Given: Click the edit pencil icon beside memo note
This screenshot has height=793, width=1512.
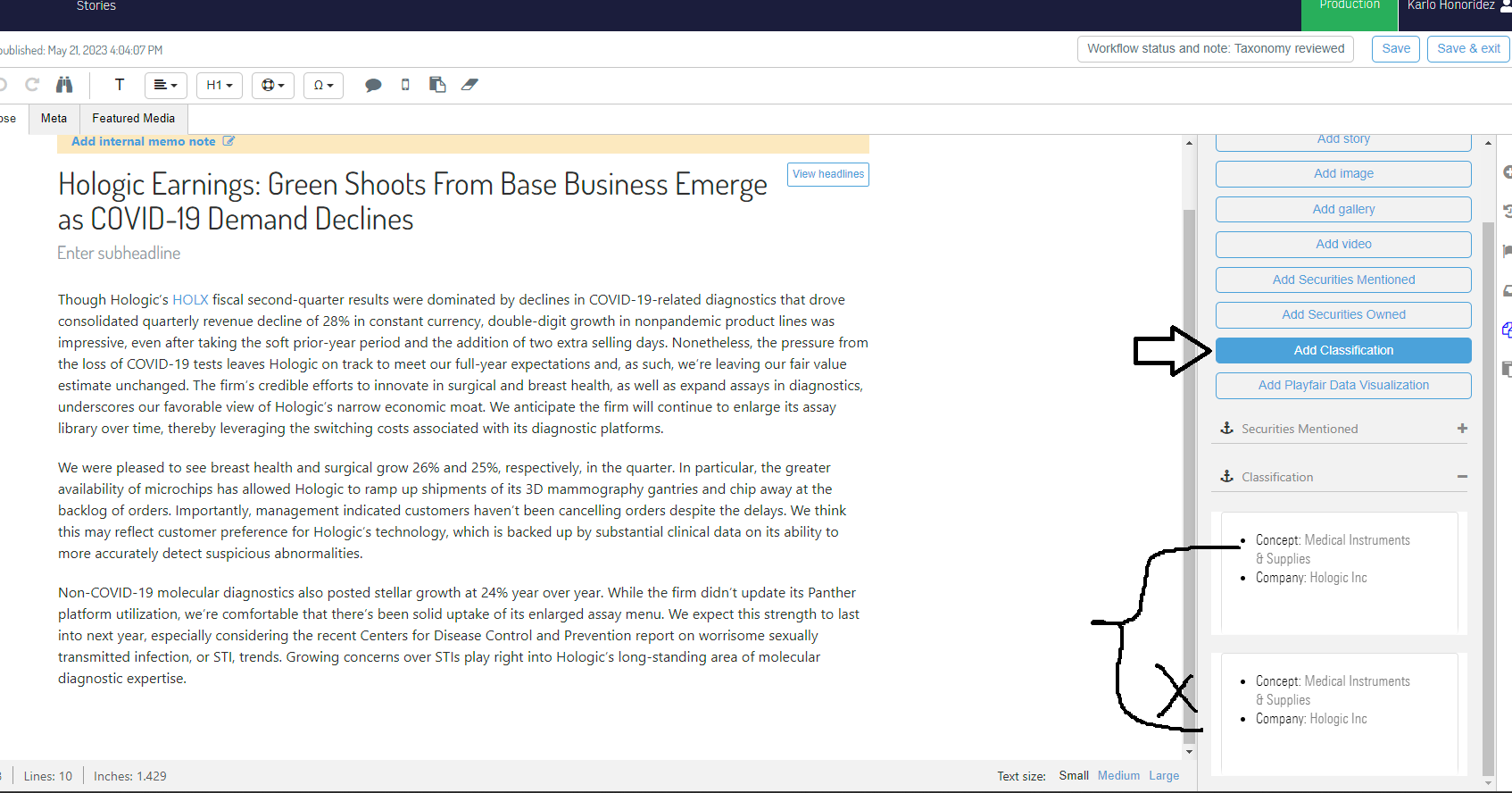Looking at the screenshot, I should pos(228,141).
